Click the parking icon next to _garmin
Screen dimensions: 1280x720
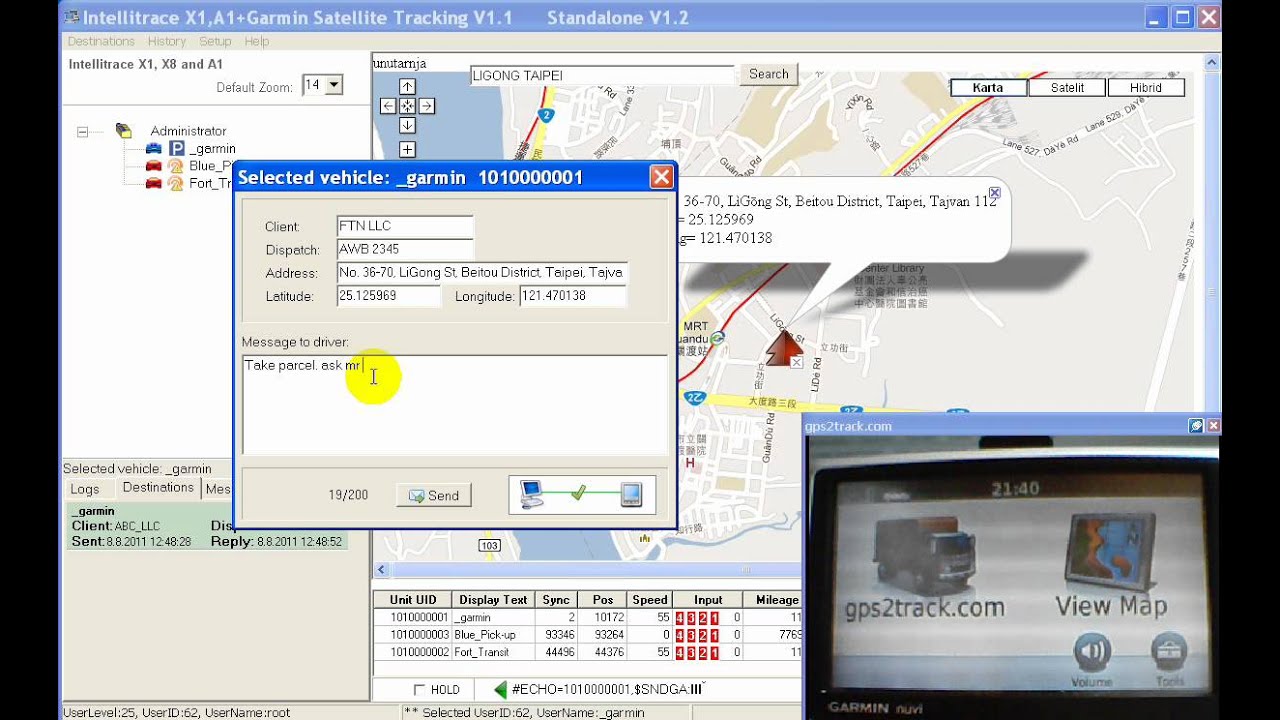(176, 148)
